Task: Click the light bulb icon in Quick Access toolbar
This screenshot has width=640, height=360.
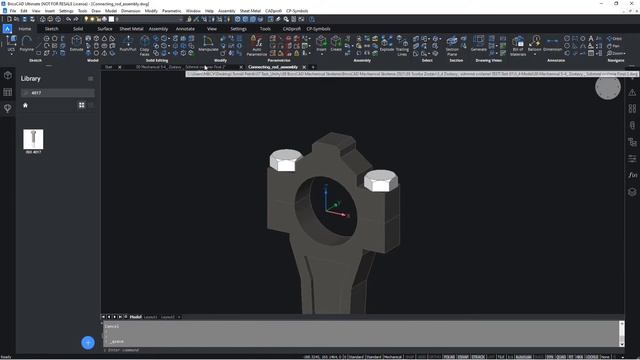Action: [86, 19]
